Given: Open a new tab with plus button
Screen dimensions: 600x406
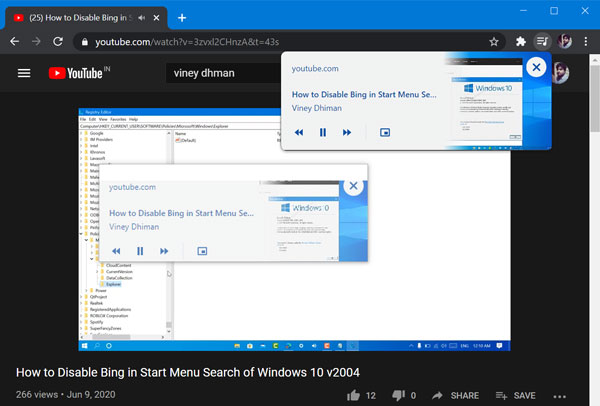Looking at the screenshot, I should [x=182, y=18].
